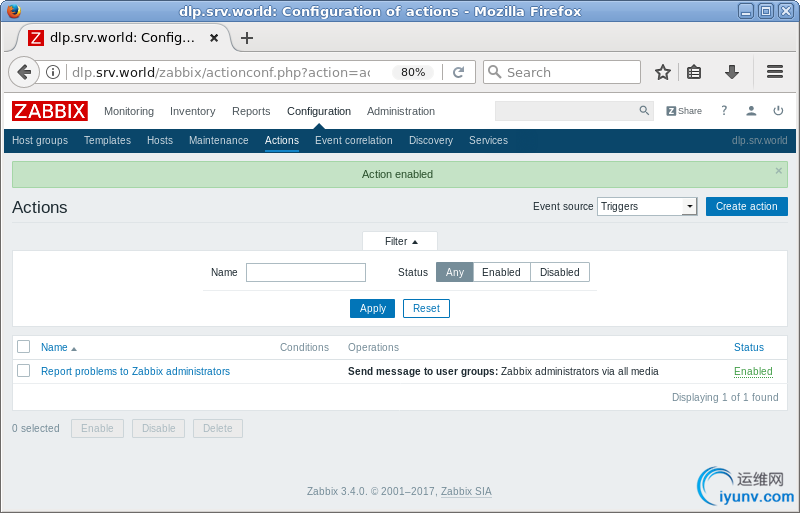Screen dimensions: 800x513
Task: Open the Administration menu
Action: 401,111
